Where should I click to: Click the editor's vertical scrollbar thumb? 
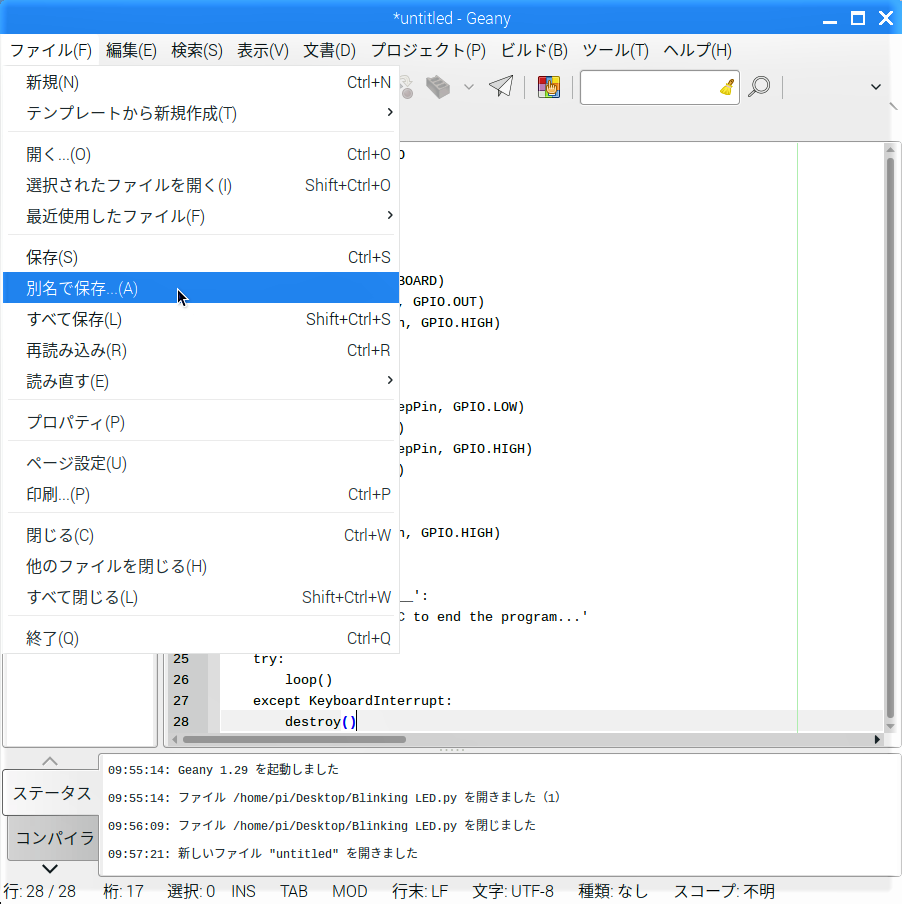[x=890, y=438]
